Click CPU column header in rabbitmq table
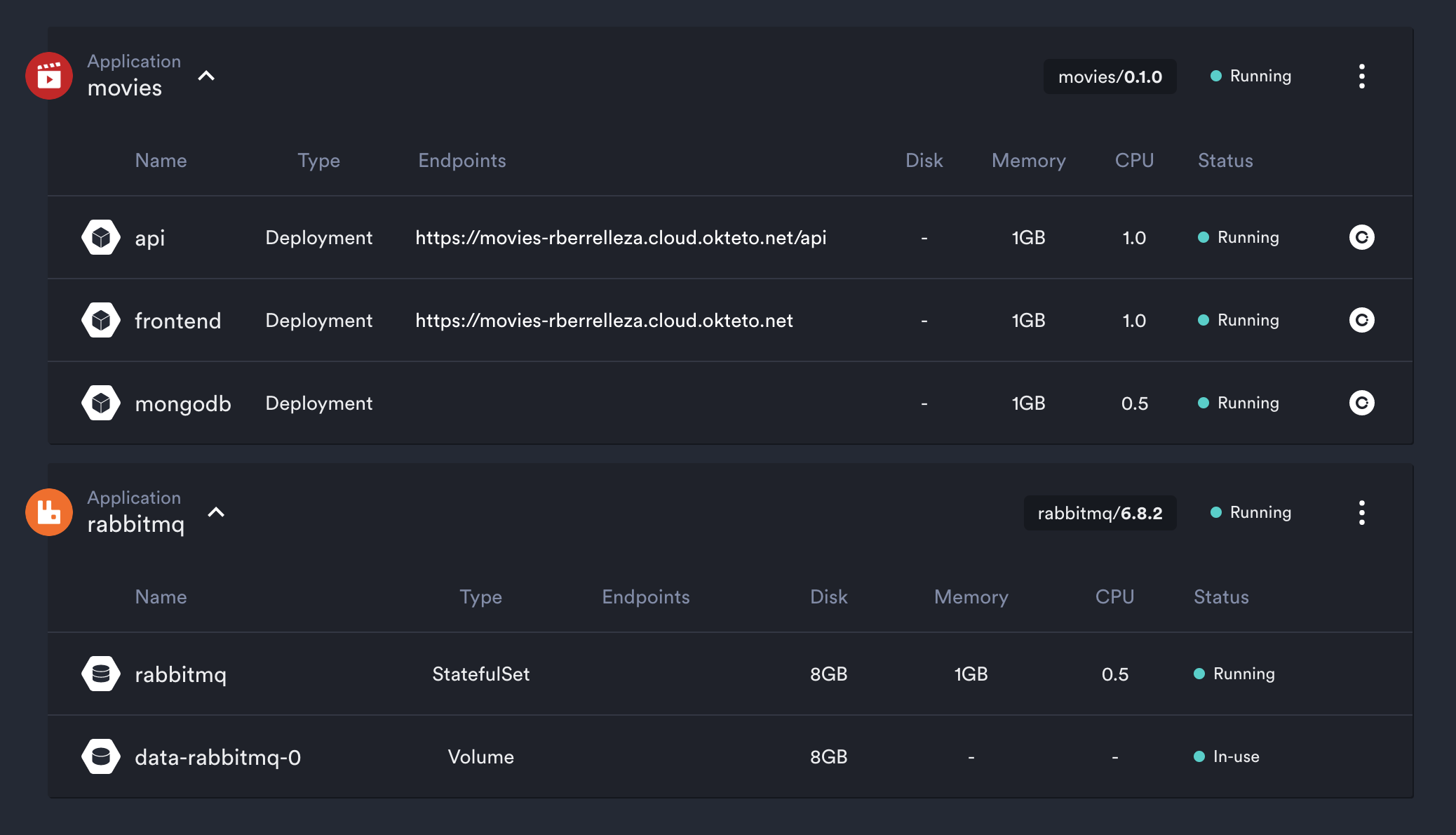The image size is (1456, 835). click(x=1115, y=597)
